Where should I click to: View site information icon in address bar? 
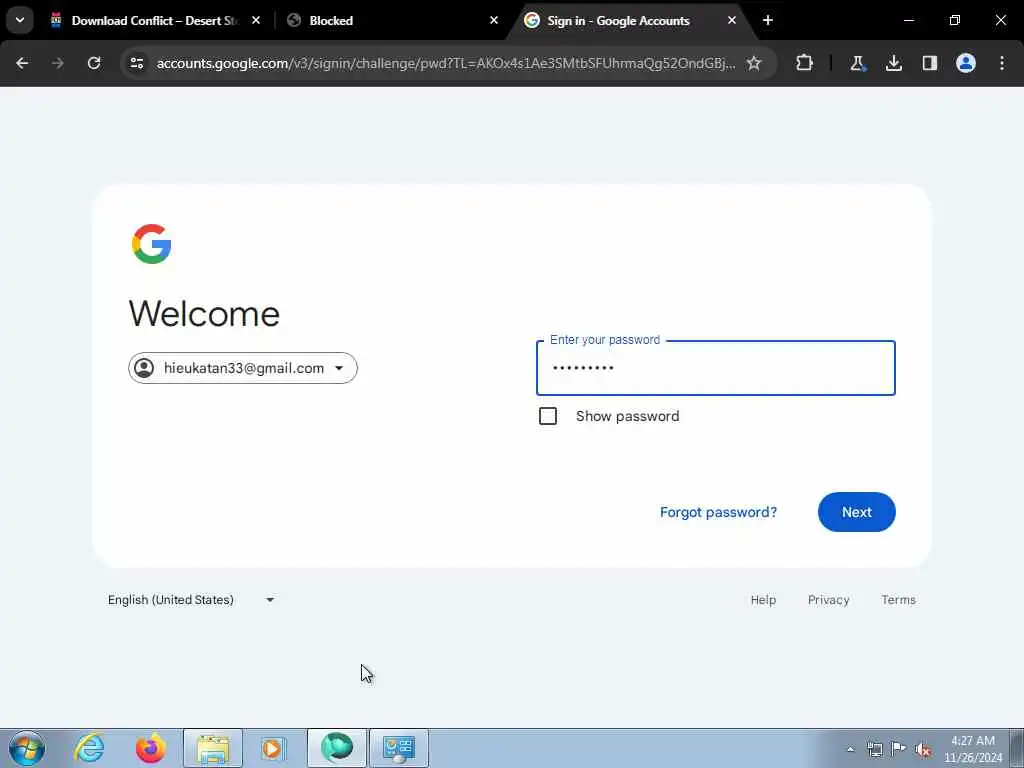click(x=137, y=63)
